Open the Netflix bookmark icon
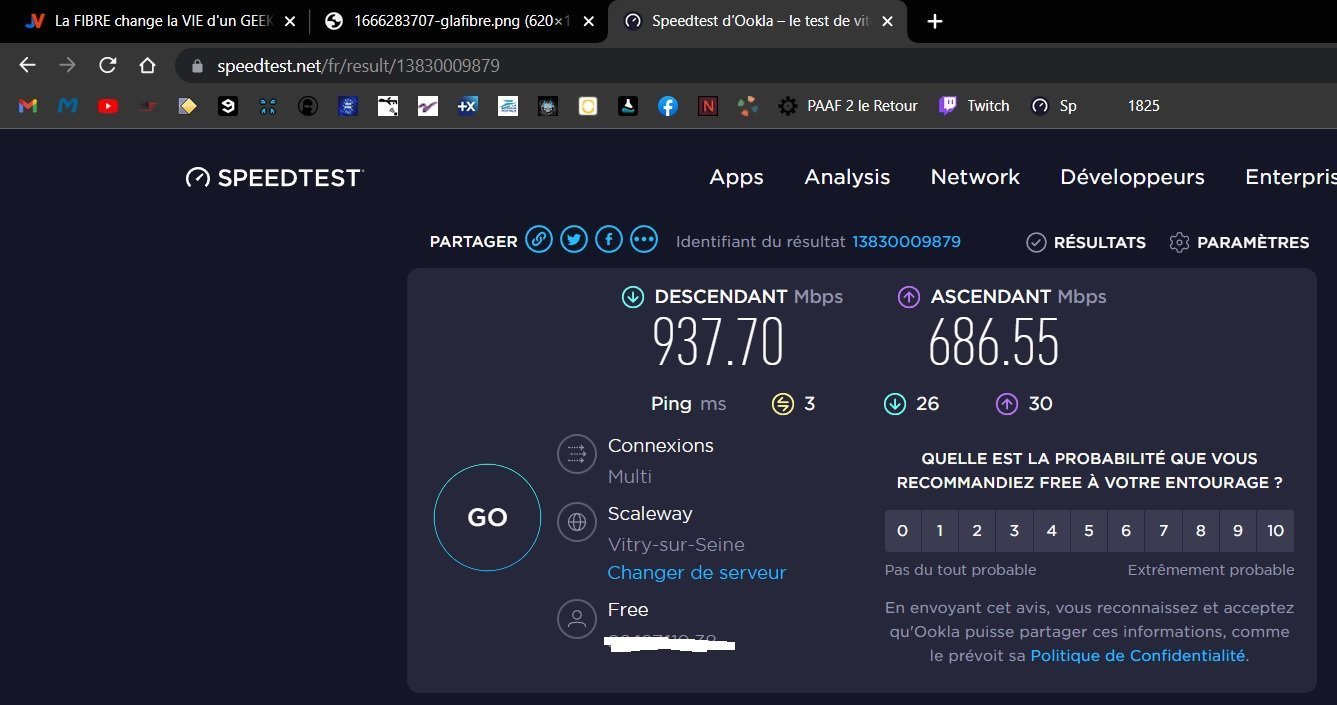 [708, 106]
